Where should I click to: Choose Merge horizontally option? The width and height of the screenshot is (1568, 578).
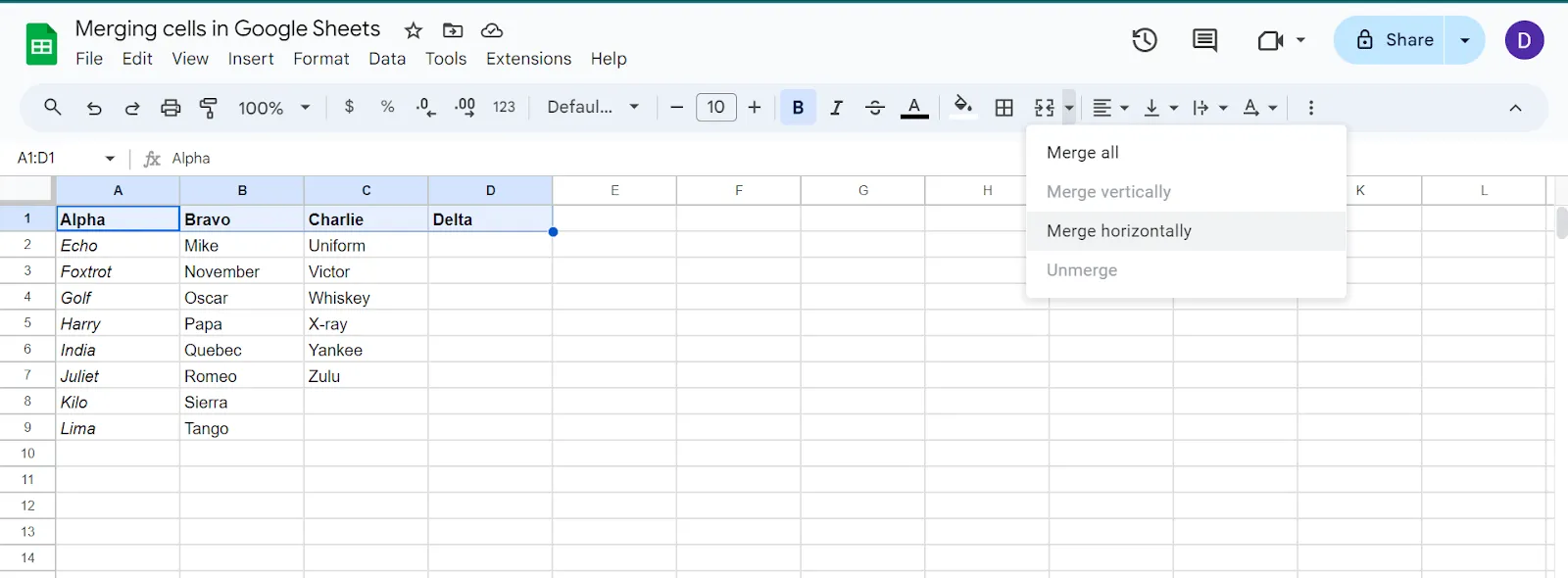(1186, 231)
